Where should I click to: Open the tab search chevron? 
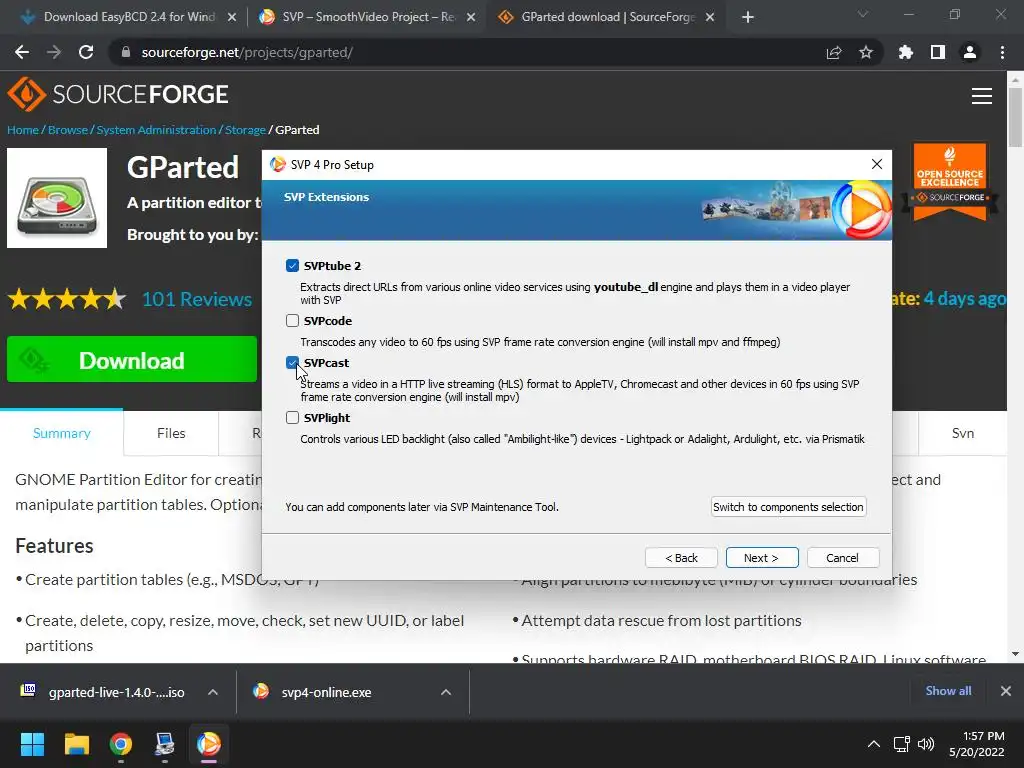(x=863, y=14)
